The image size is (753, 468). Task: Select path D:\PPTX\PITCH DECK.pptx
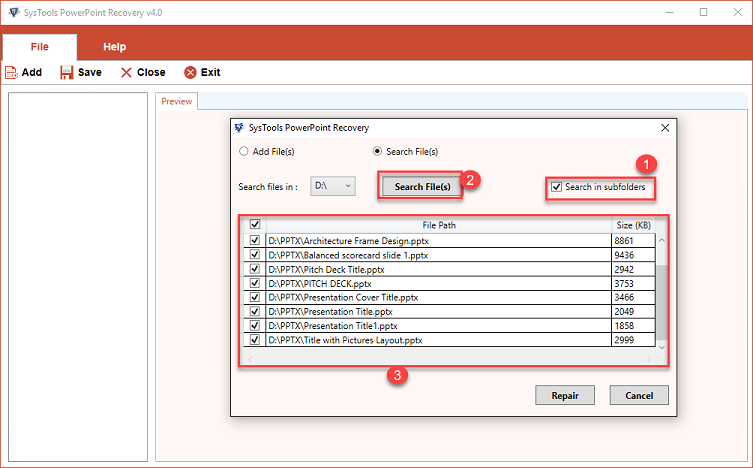pos(320,283)
